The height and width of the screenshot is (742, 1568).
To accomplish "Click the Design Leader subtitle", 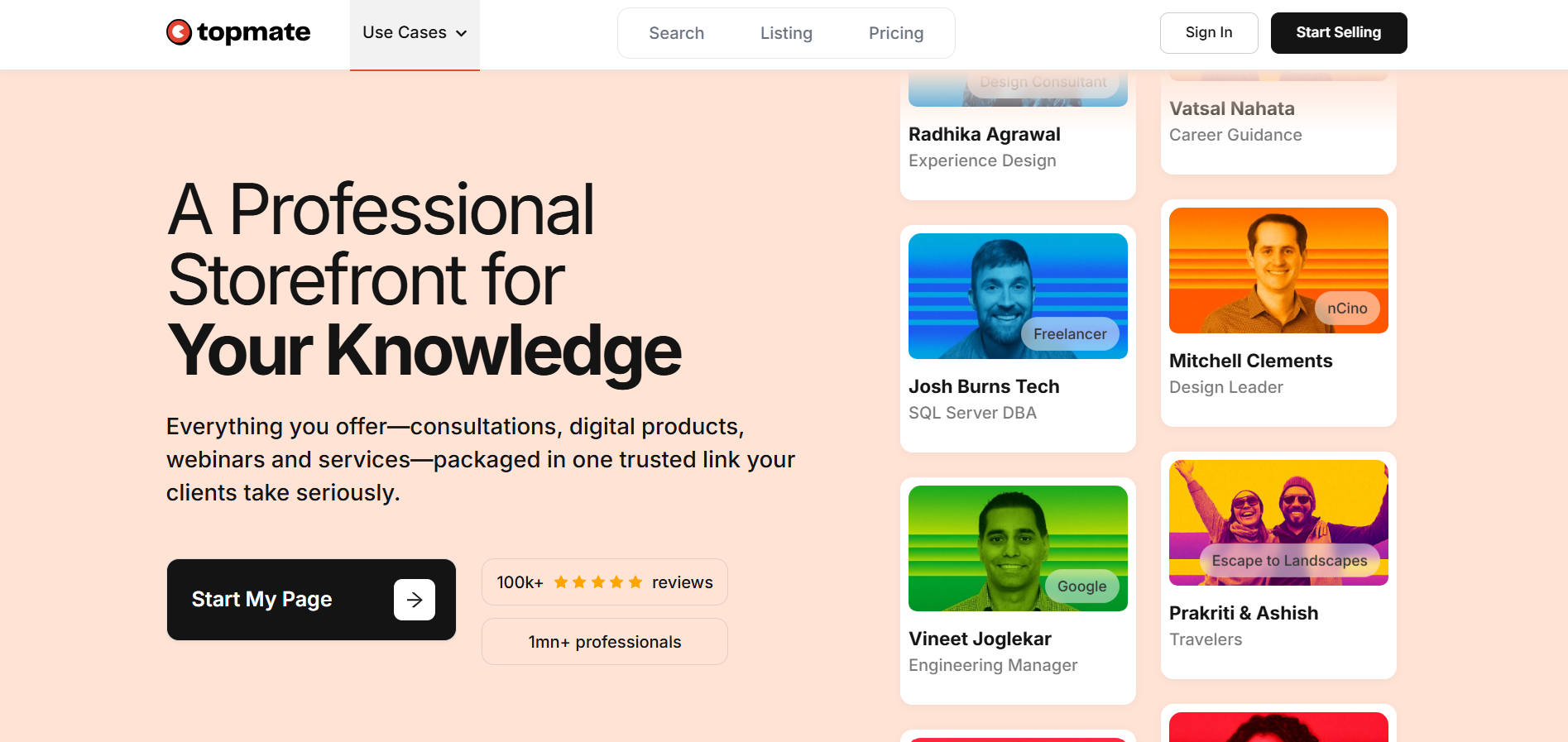I will click(1226, 387).
